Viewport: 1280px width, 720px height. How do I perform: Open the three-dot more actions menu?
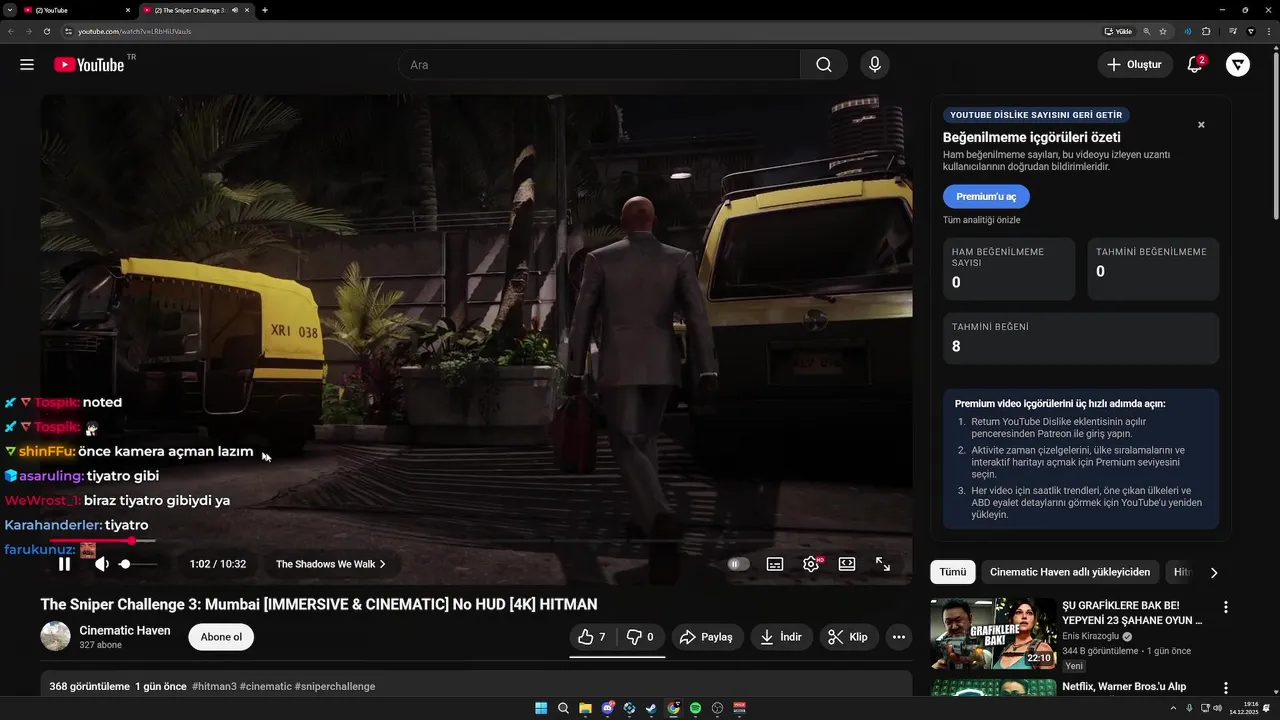pos(899,637)
